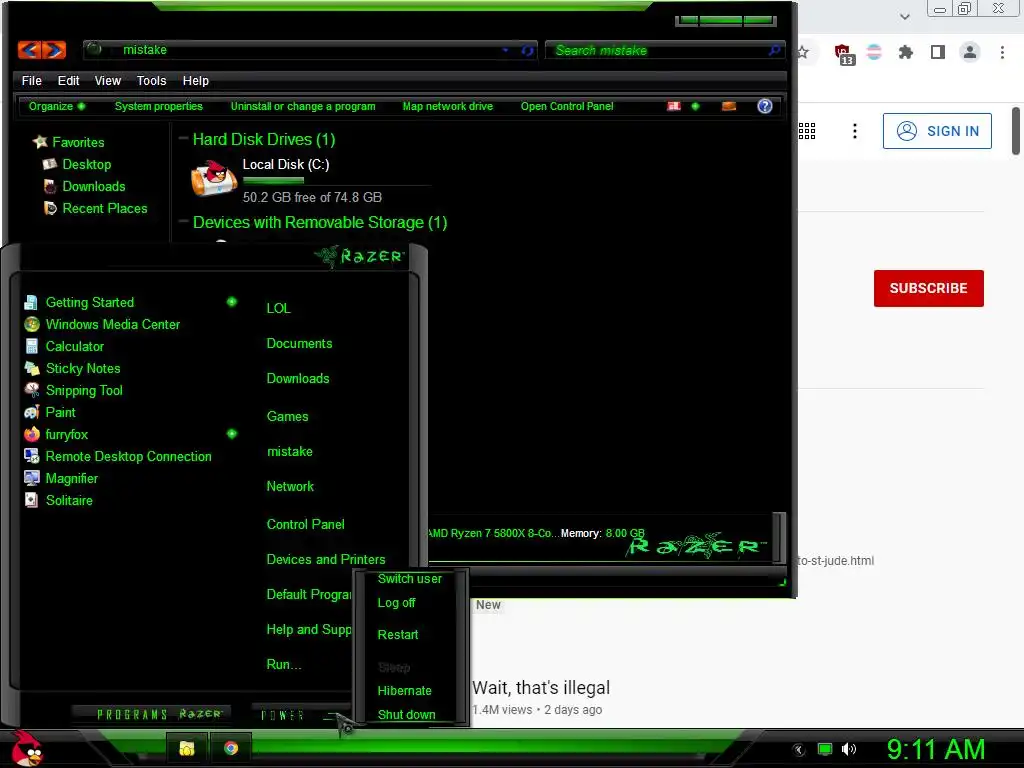
Task: Choose Hibernate in power menu
Action: click(404, 691)
